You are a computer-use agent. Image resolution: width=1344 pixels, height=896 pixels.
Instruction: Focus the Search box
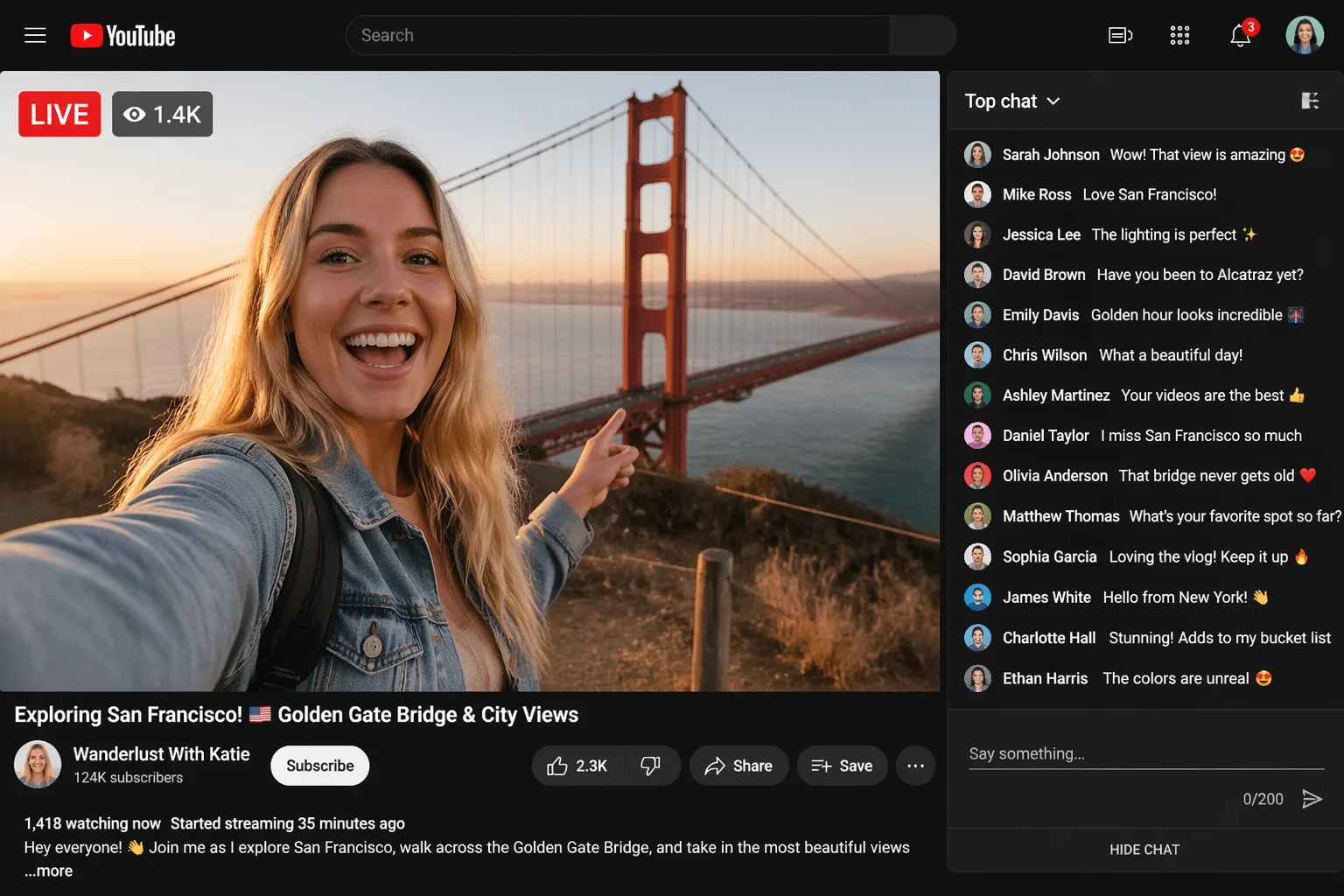[x=617, y=36]
